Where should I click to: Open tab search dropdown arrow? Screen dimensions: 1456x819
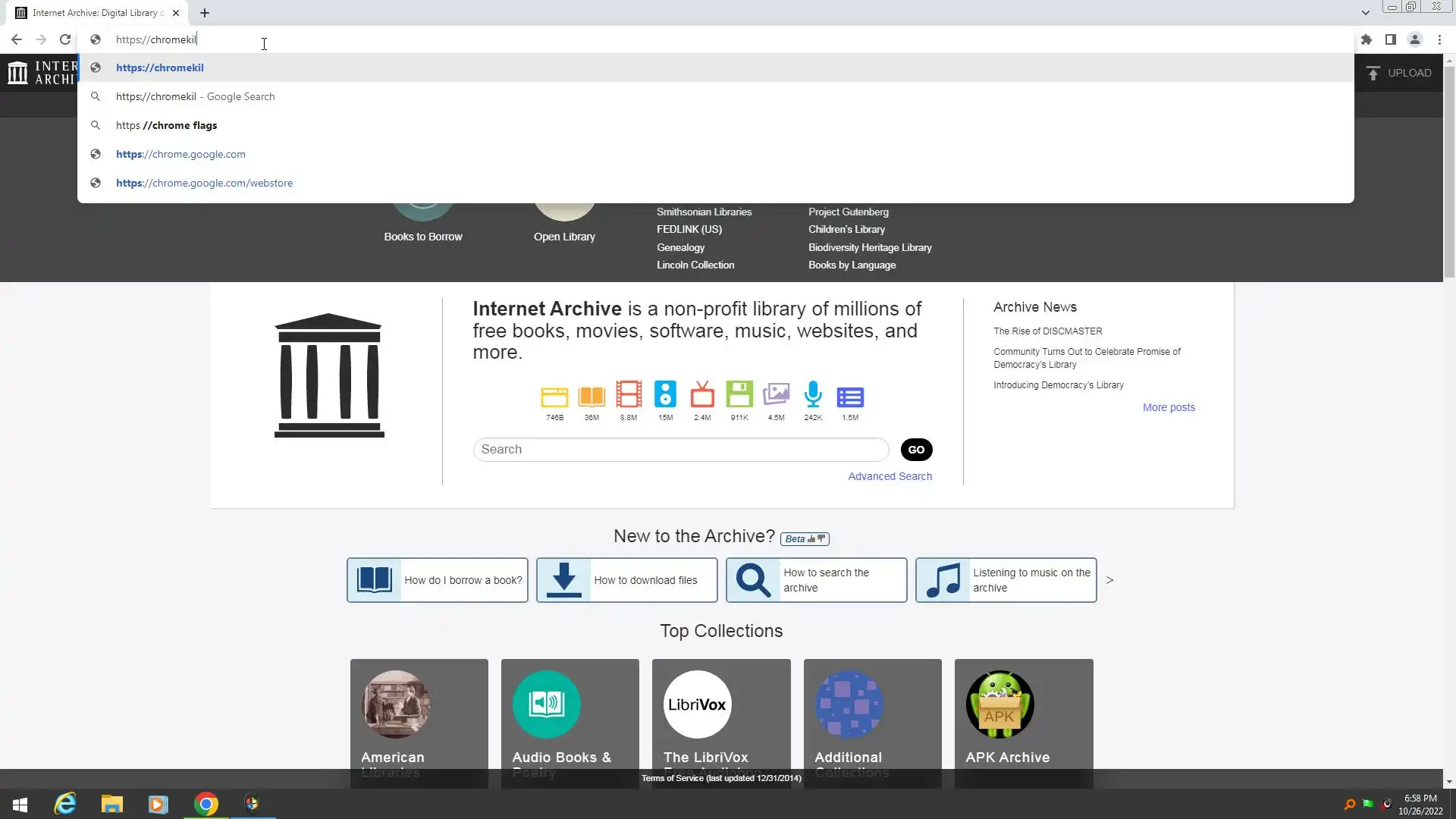point(1365,13)
